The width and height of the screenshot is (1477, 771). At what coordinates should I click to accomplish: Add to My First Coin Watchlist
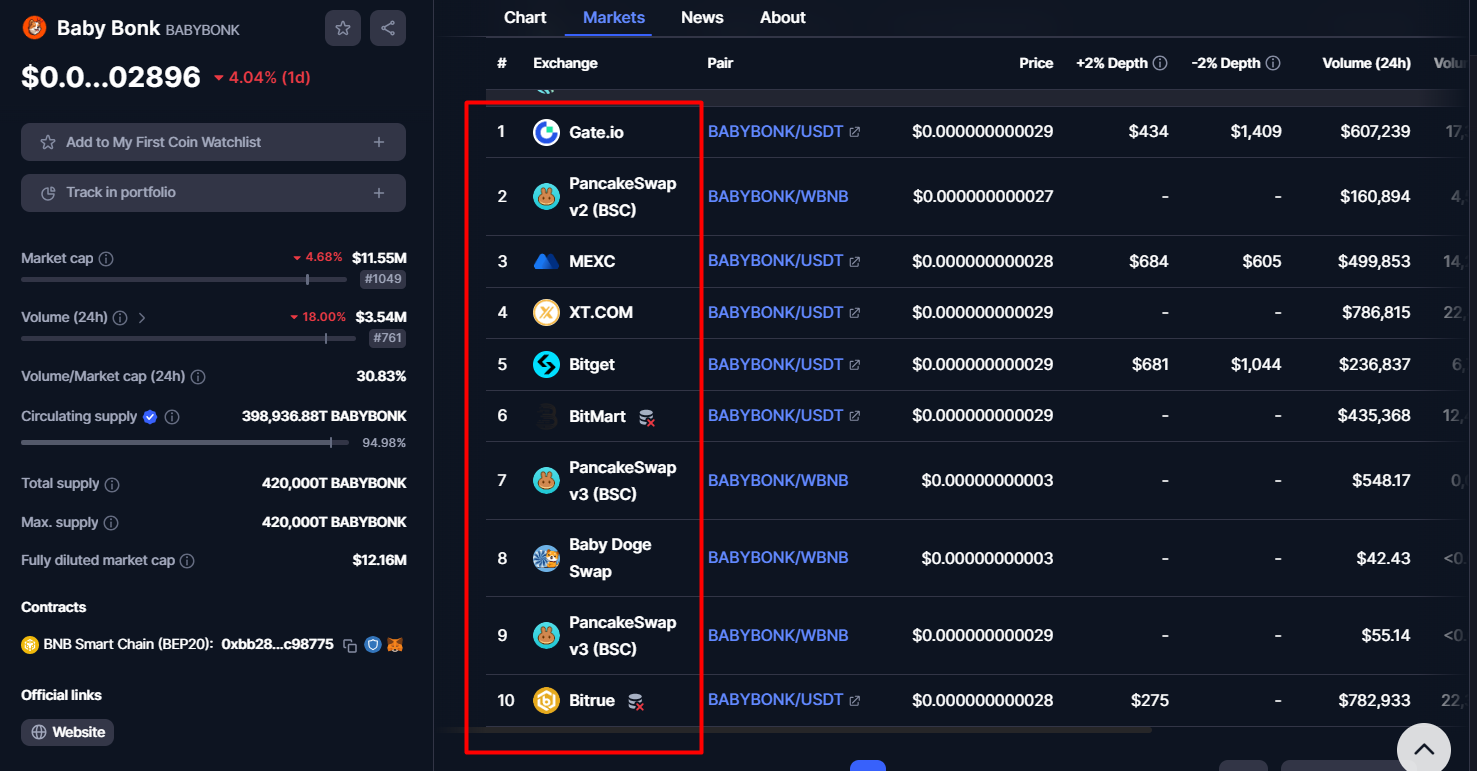(x=213, y=142)
